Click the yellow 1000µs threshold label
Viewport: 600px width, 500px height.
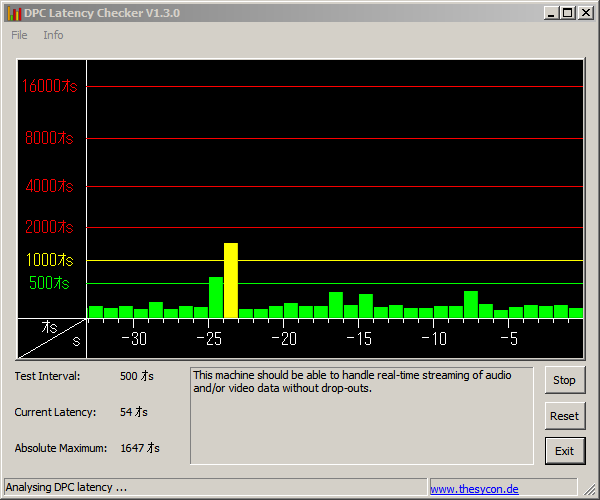tap(49, 260)
